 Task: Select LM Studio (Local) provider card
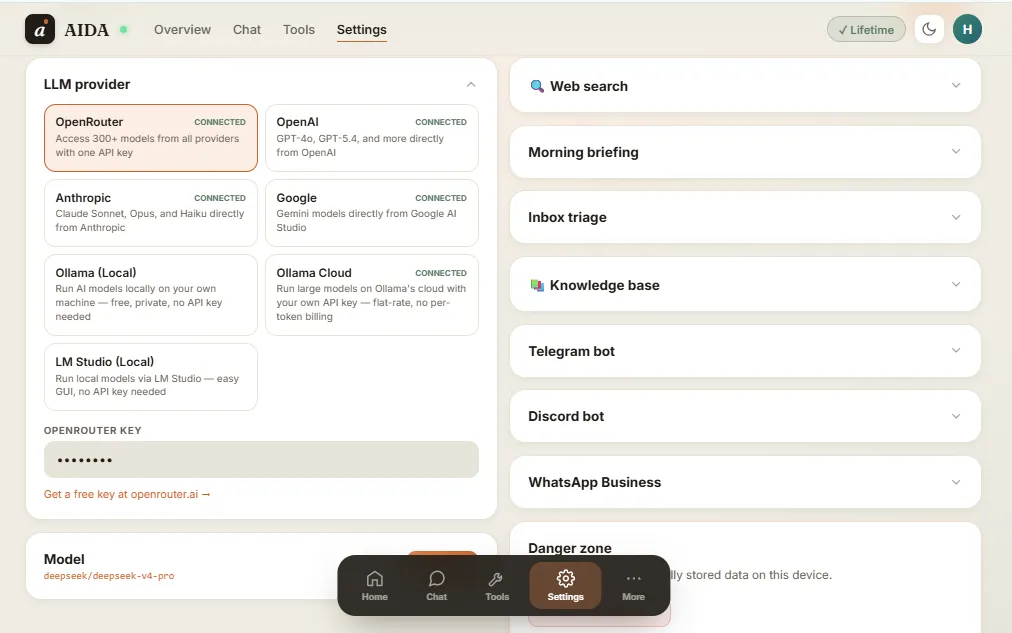pyautogui.click(x=151, y=377)
